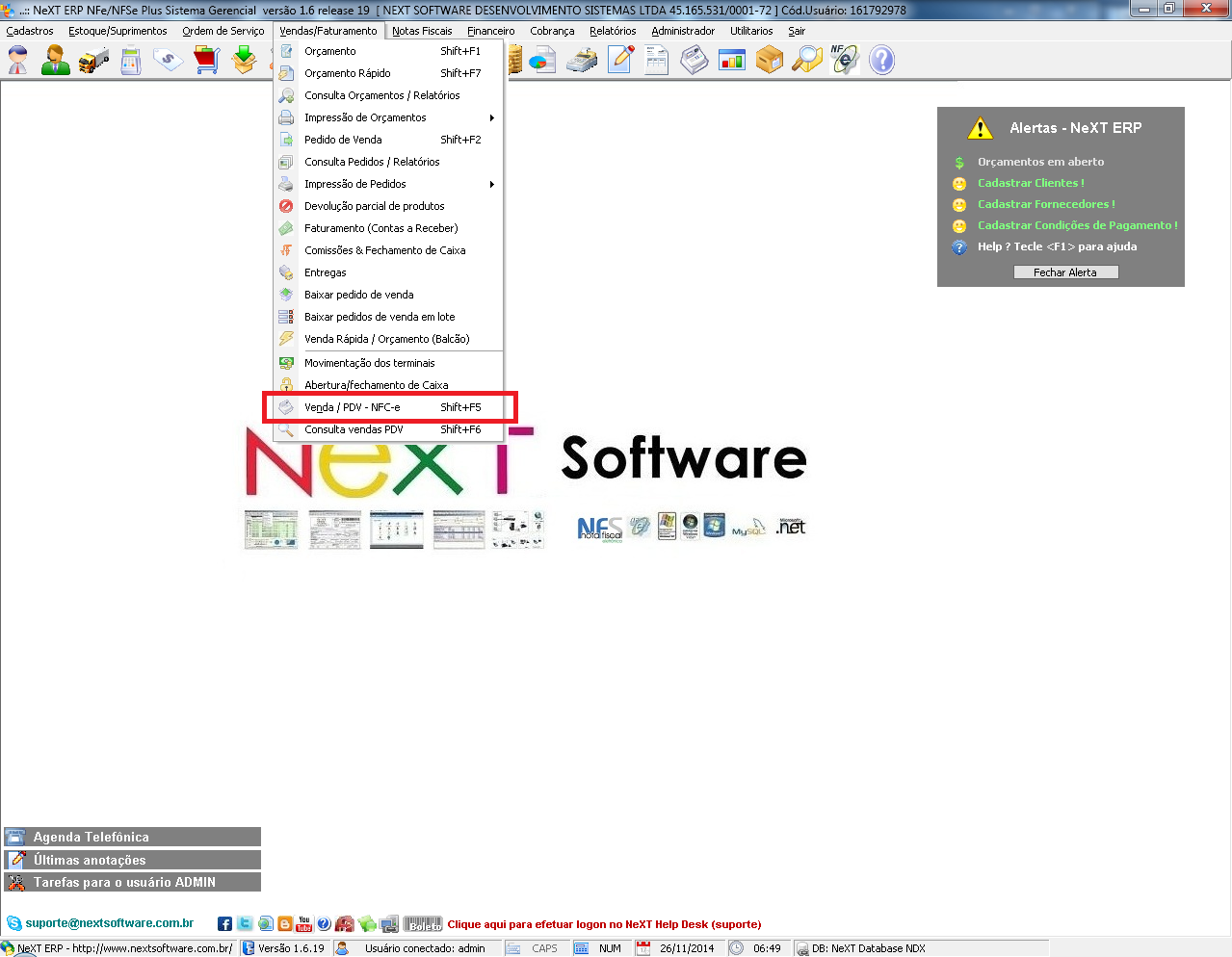Image resolution: width=1232 pixels, height=957 pixels.
Task: Select Comissões & Fechamento de Caixa
Action: pos(389,250)
